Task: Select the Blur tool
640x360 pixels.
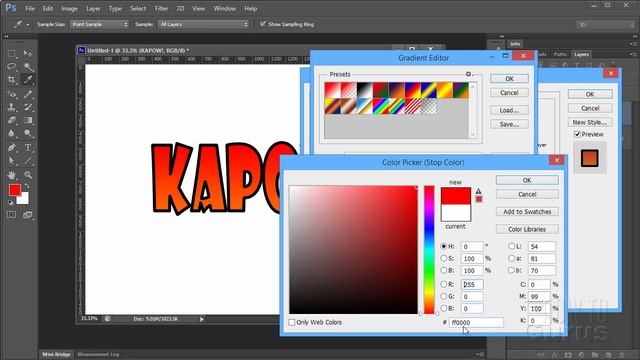Action: [11, 133]
